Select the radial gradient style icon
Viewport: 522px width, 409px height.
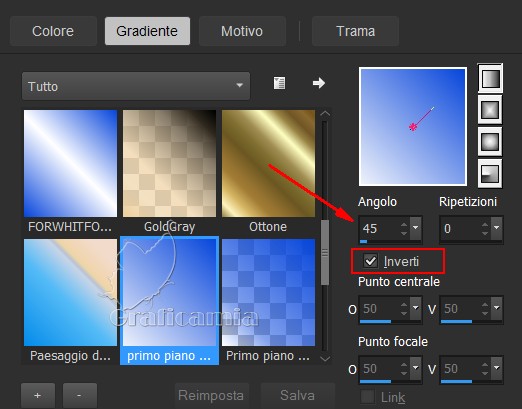point(490,174)
